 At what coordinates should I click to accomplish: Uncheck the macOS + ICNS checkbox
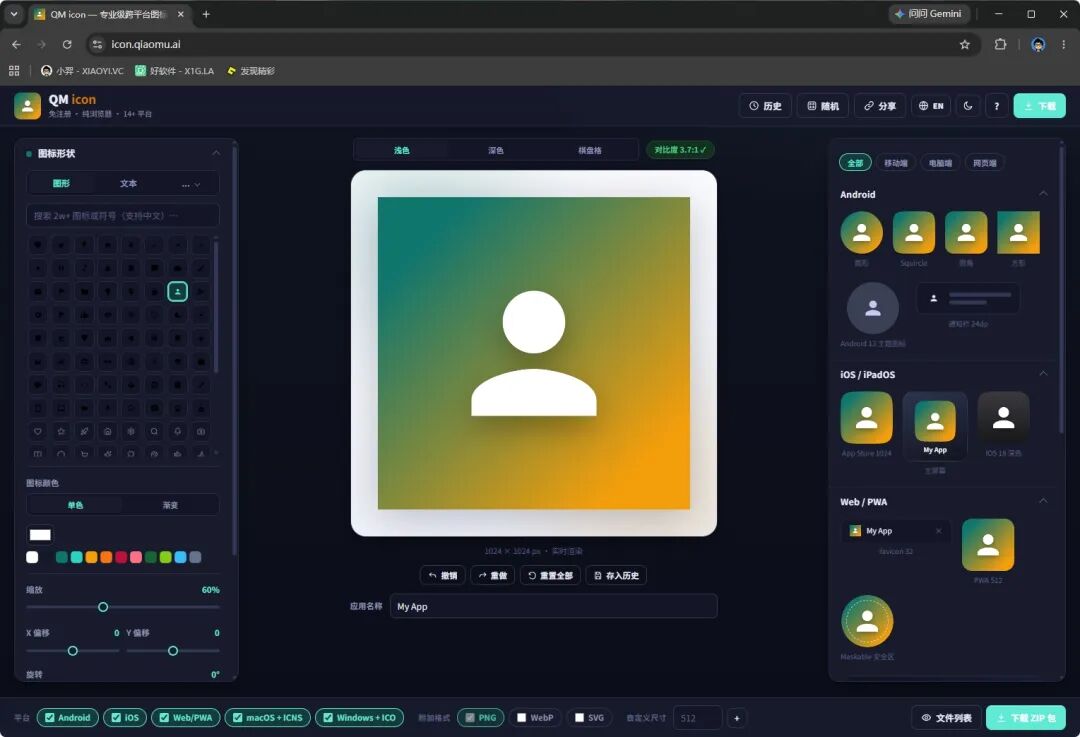click(x=238, y=718)
